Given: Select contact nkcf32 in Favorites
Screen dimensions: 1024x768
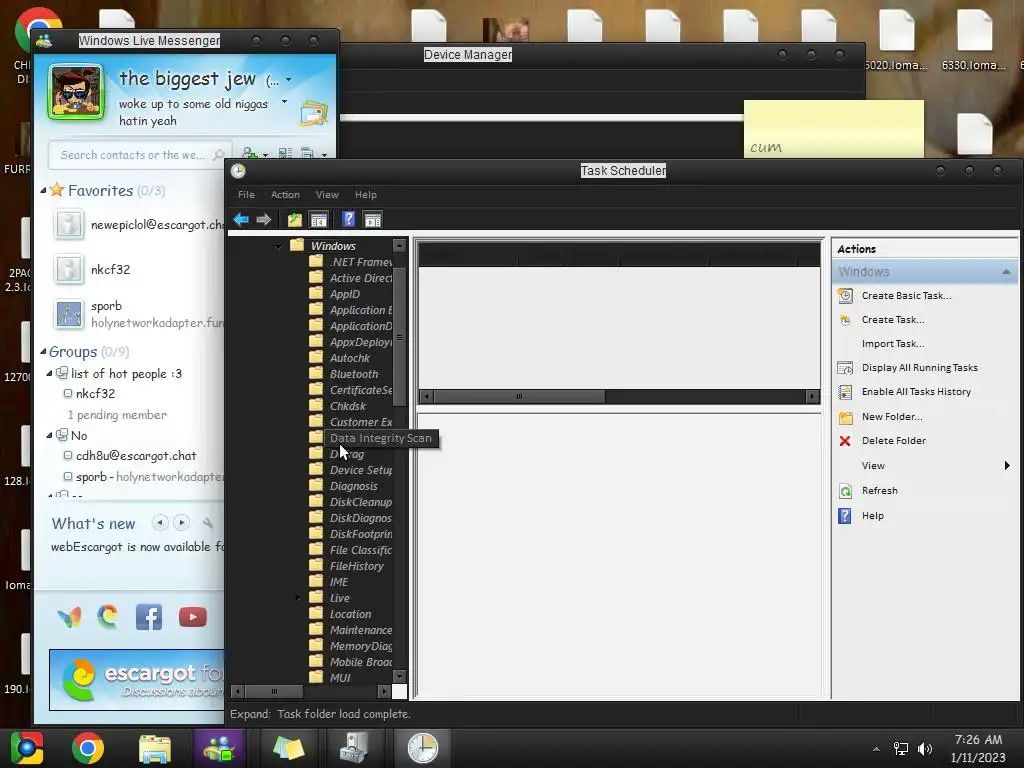Looking at the screenshot, I should tap(110, 270).
